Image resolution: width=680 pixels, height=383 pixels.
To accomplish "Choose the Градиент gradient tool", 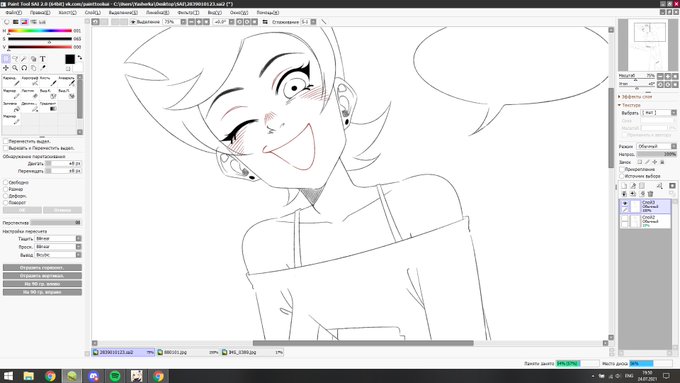I will tap(48, 107).
